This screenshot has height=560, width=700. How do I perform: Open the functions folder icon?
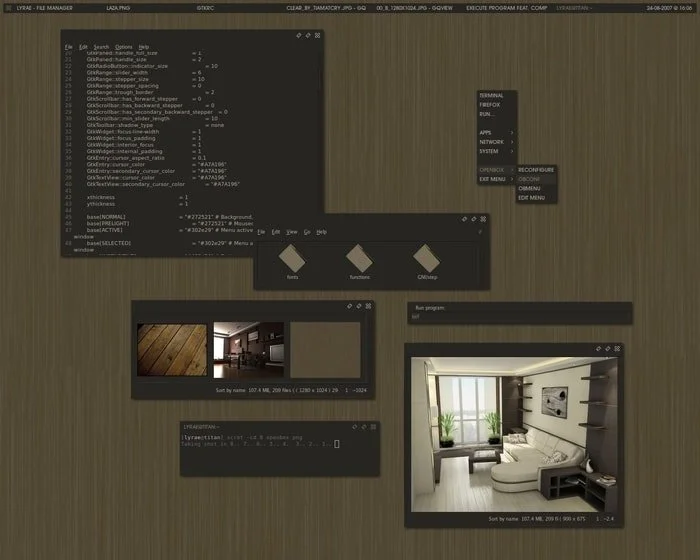point(359,258)
